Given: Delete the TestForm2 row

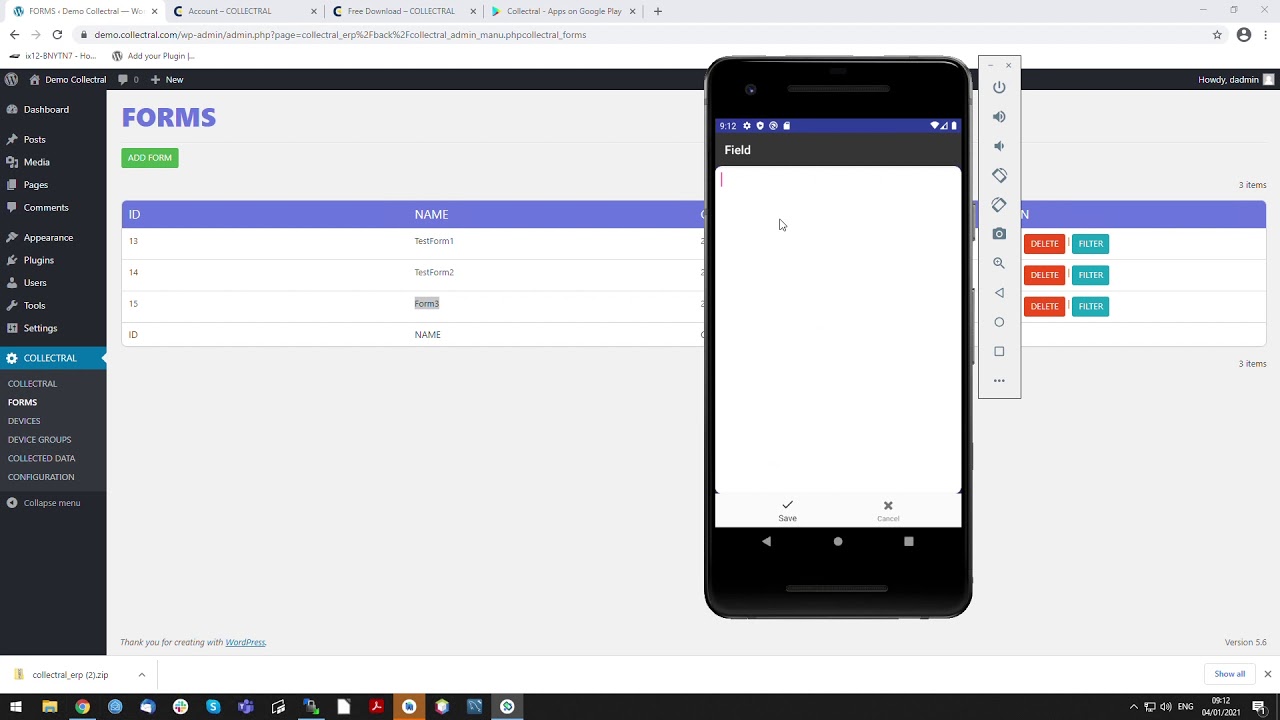Looking at the screenshot, I should (x=1044, y=275).
